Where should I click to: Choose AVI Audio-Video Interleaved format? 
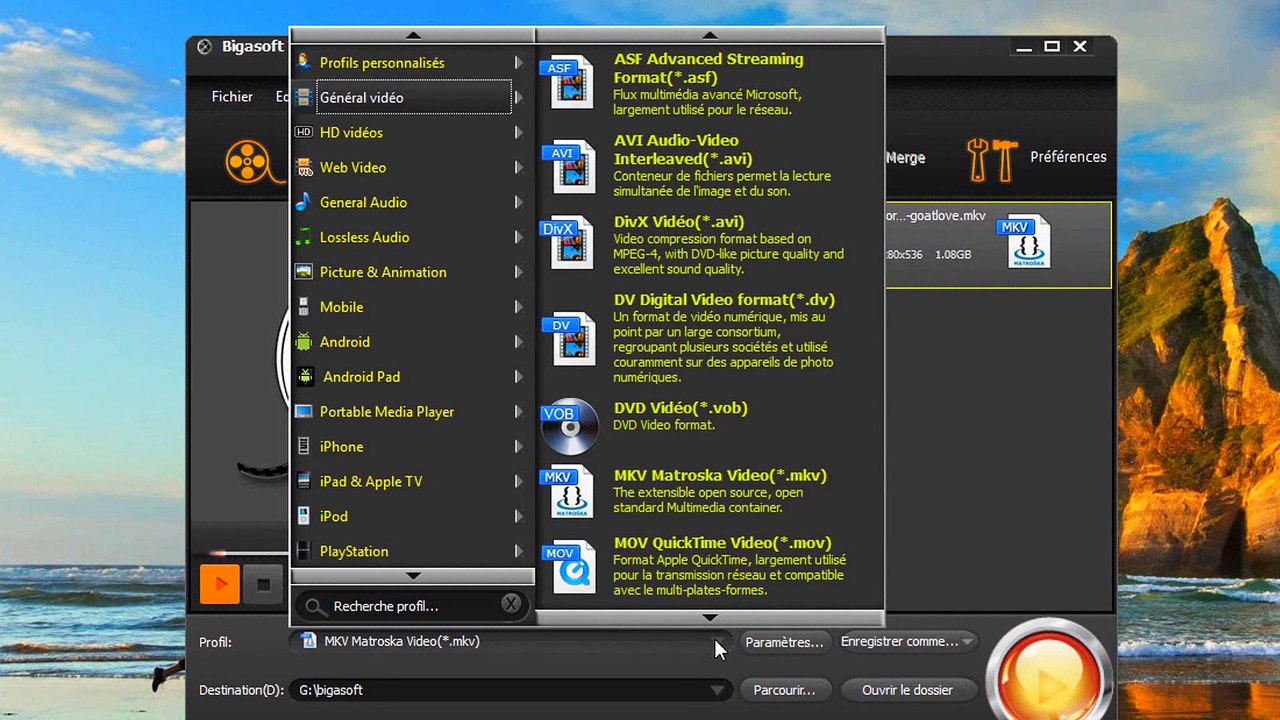710,166
